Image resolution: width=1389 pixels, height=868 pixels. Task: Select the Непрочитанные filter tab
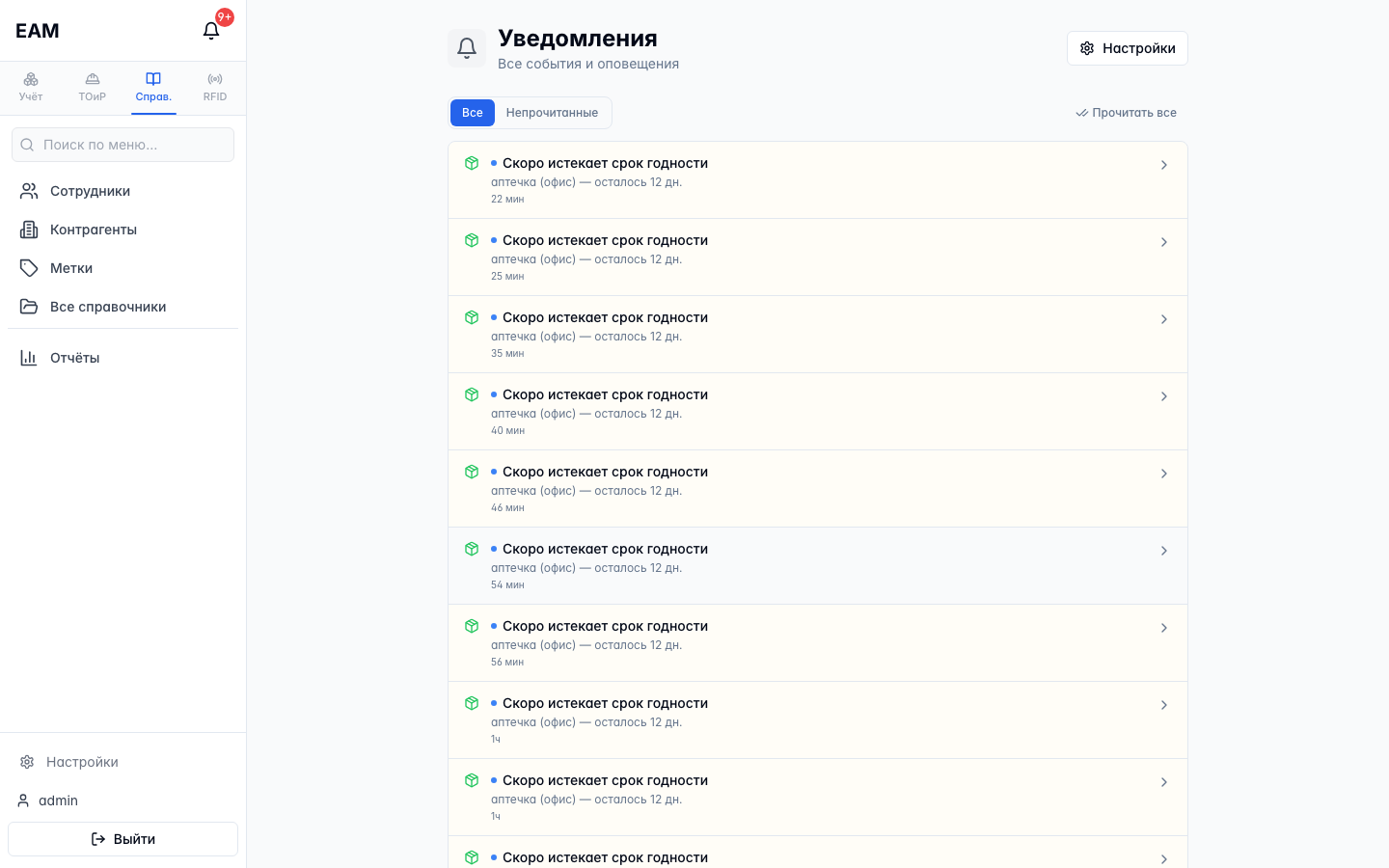point(552,113)
